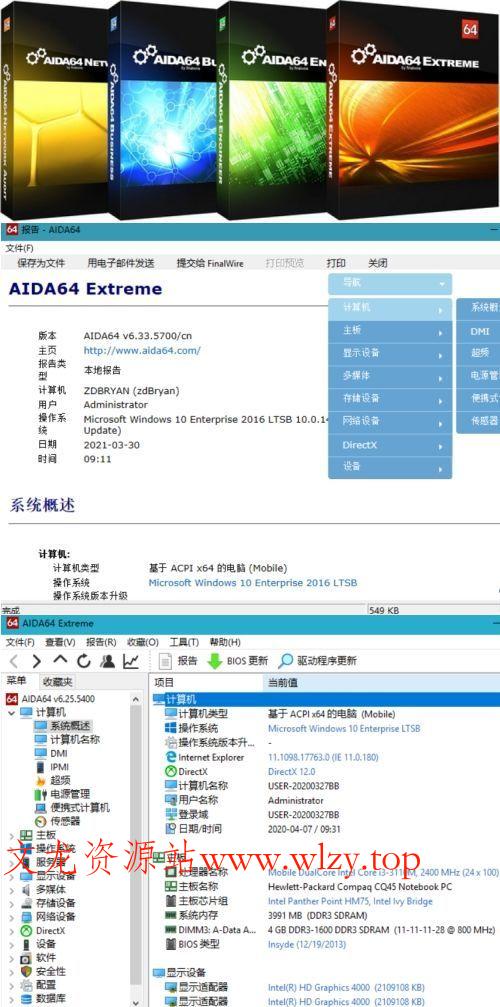Go forward with the right arrow icon
This screenshot has width=500, height=1007.
(x=36, y=661)
